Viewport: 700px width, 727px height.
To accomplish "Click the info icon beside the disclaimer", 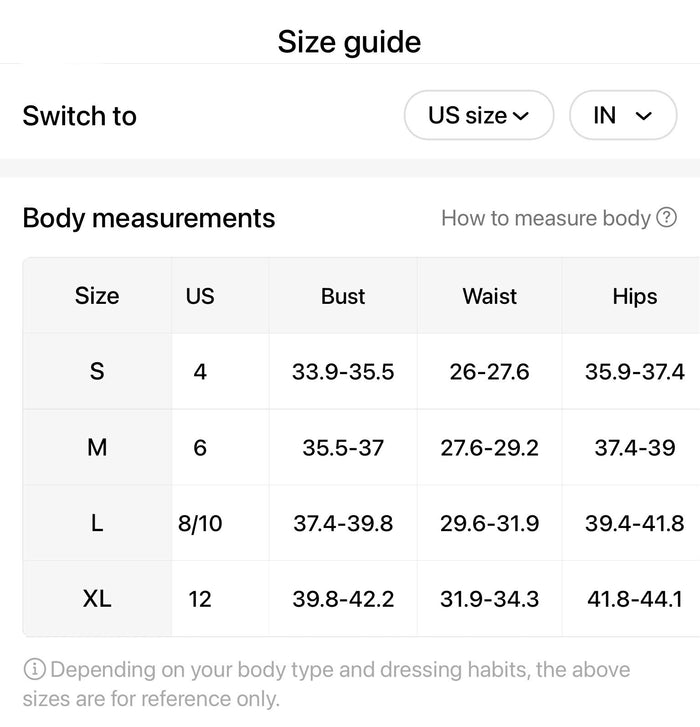I will click(x=34, y=670).
